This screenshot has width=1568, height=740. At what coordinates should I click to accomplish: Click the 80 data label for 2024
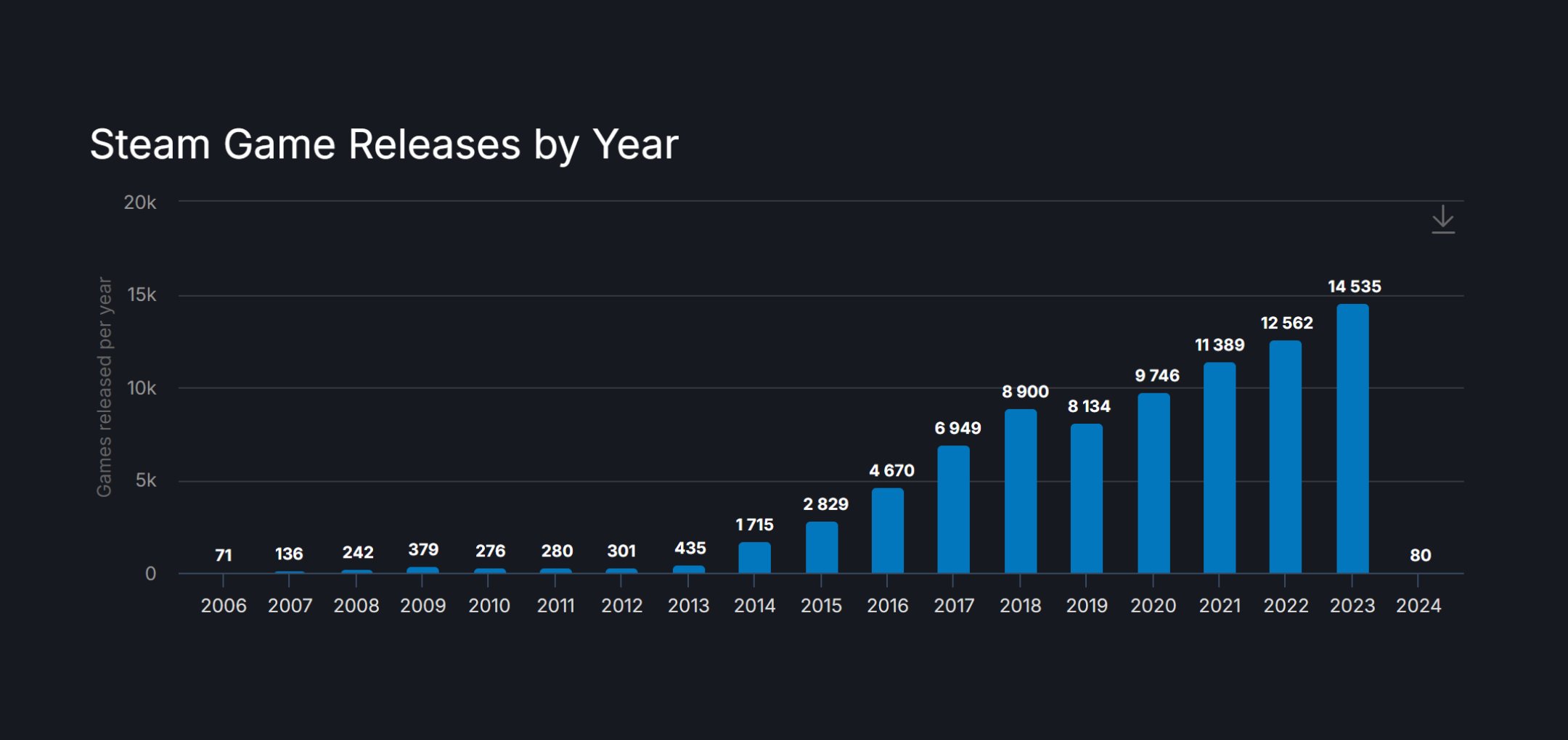1420,555
